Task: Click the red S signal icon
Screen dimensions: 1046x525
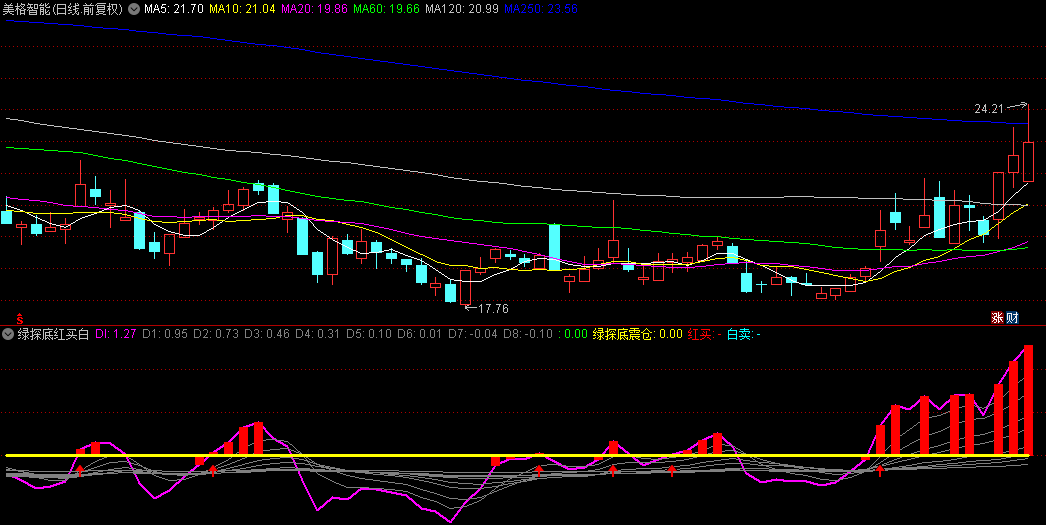Action: point(19,318)
